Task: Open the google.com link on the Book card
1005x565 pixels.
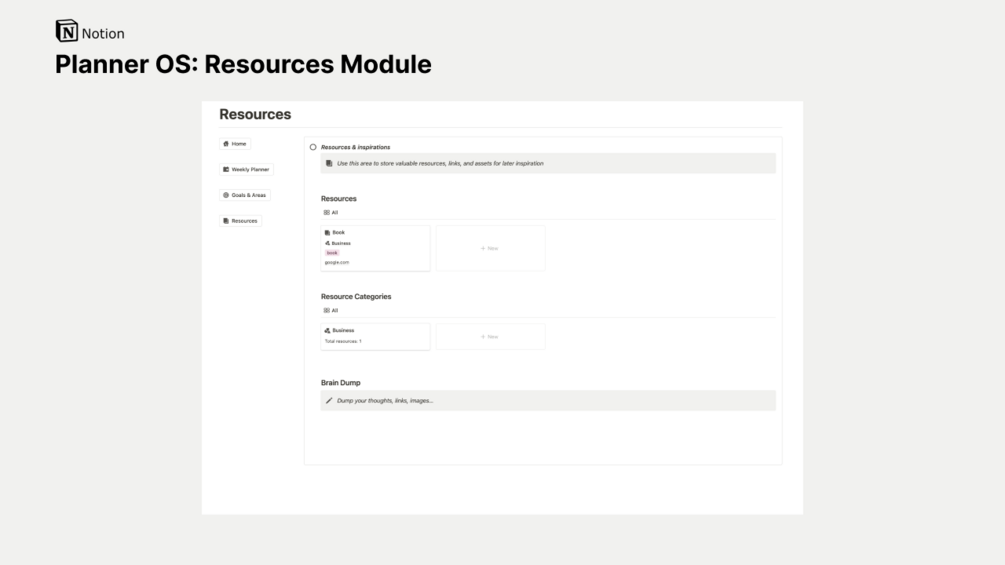Action: (336, 263)
